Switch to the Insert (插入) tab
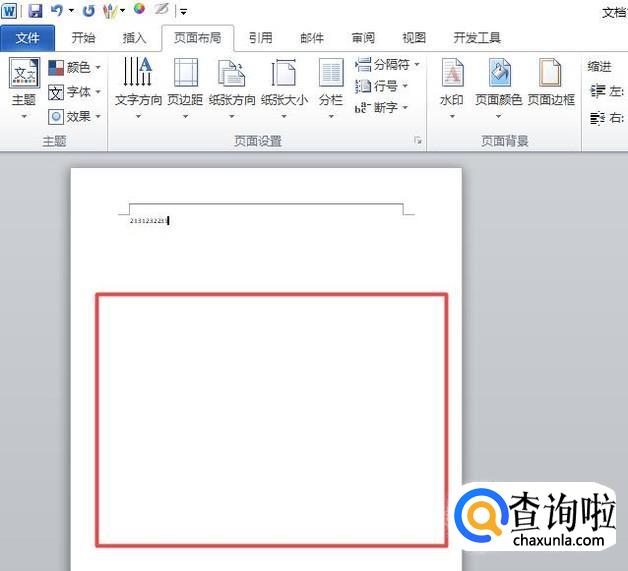The width and height of the screenshot is (628, 571). click(134, 38)
